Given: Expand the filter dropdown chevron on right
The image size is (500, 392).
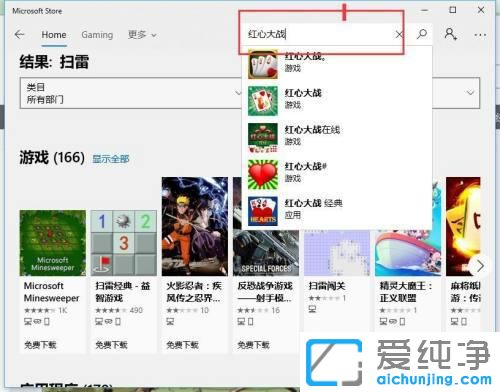Looking at the screenshot, I should pos(470,92).
